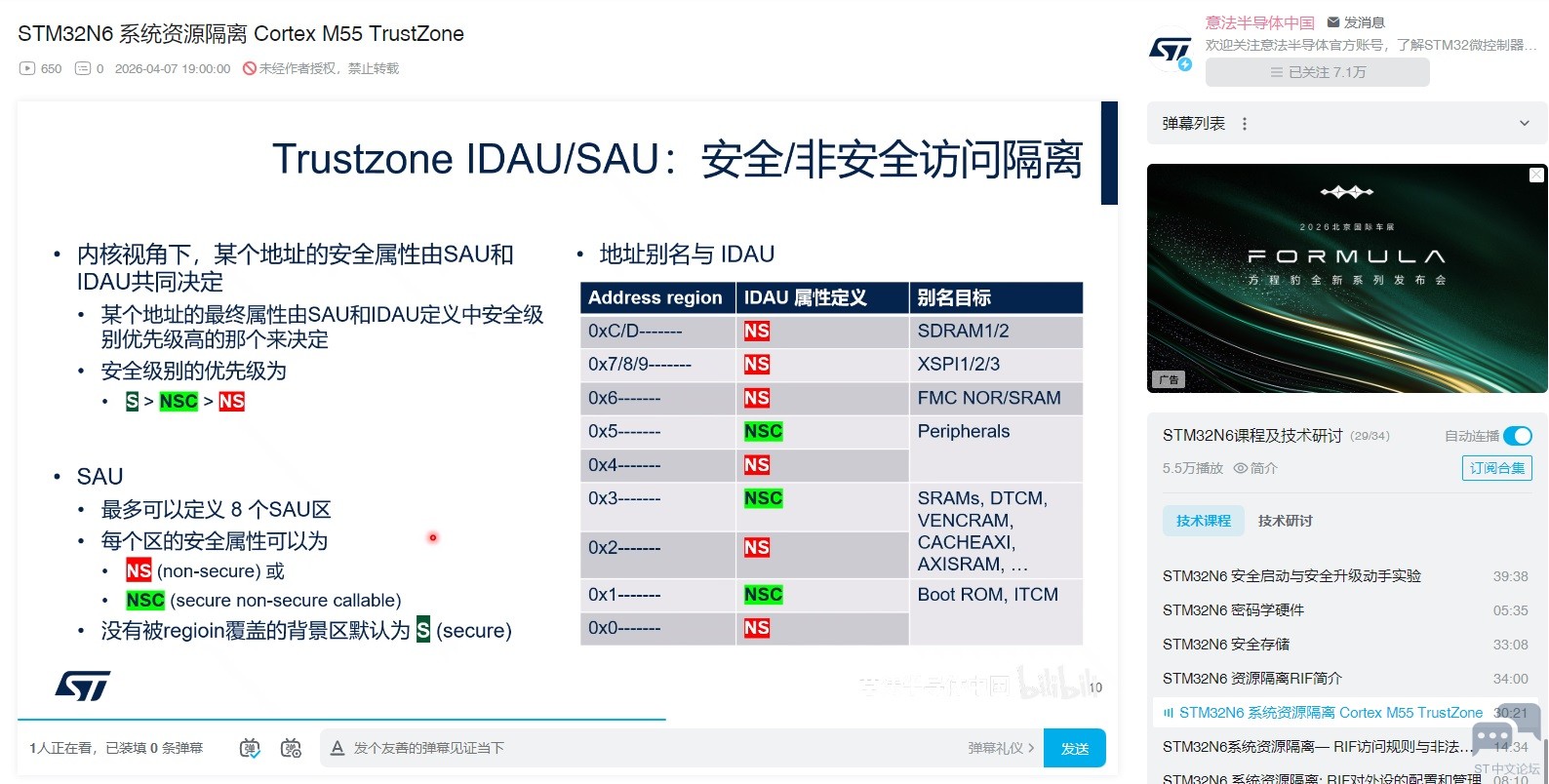Switch to the 技术研讨 tab
The image size is (1549, 784).
coord(1285,521)
